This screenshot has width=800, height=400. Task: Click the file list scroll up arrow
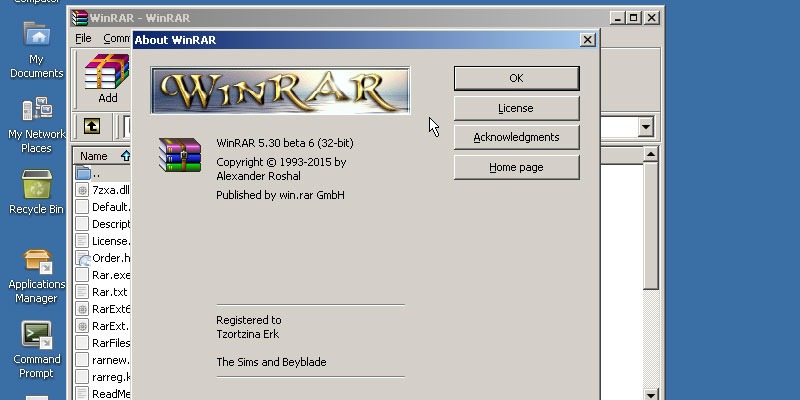click(651, 154)
